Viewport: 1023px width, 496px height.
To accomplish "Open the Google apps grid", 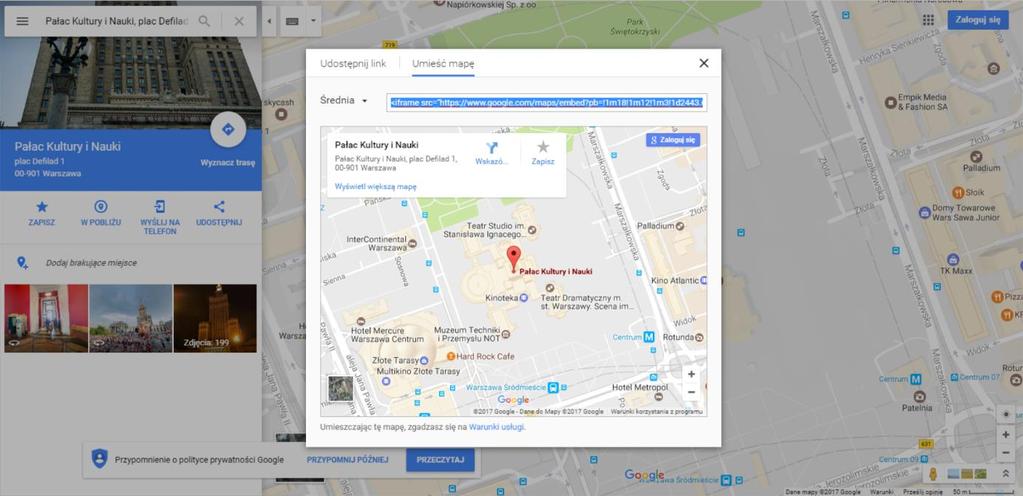I will [928, 20].
